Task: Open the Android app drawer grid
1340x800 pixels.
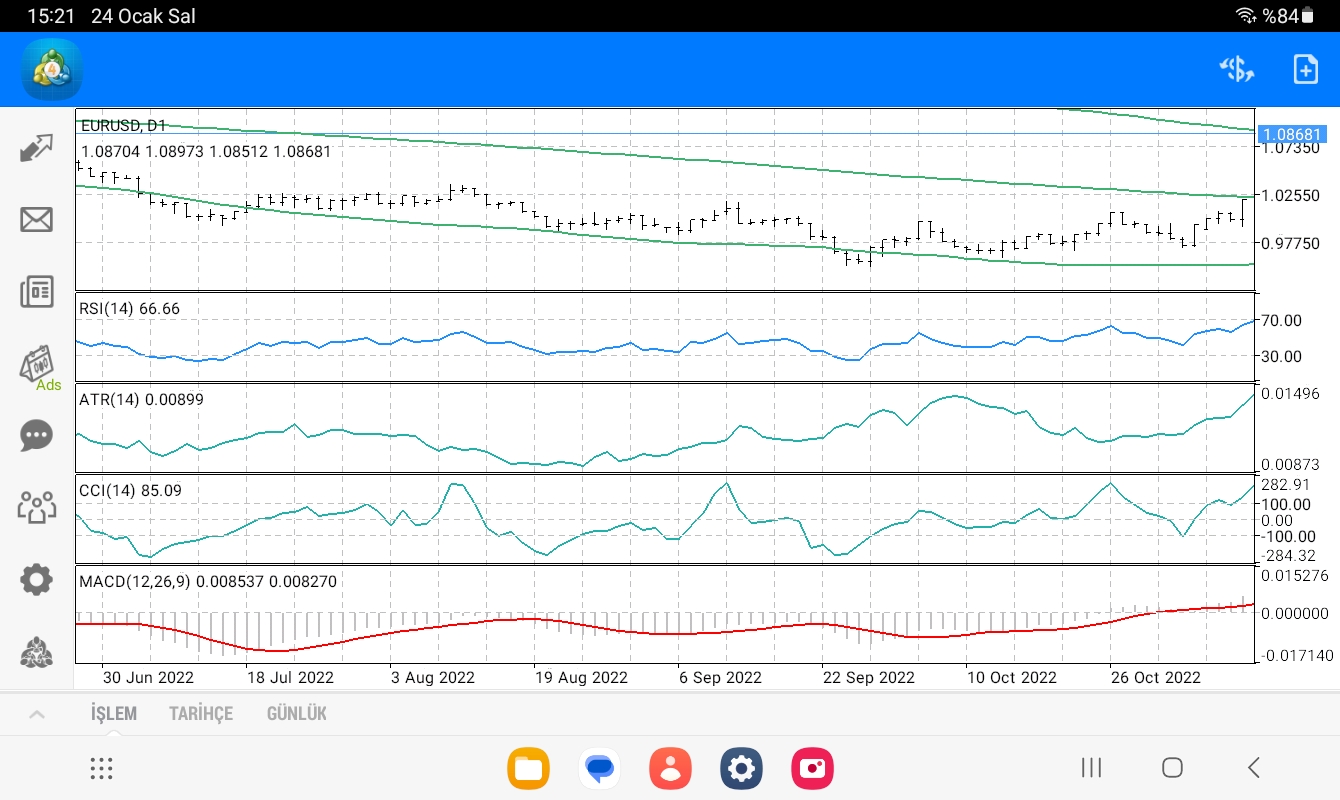Action: (x=101, y=768)
